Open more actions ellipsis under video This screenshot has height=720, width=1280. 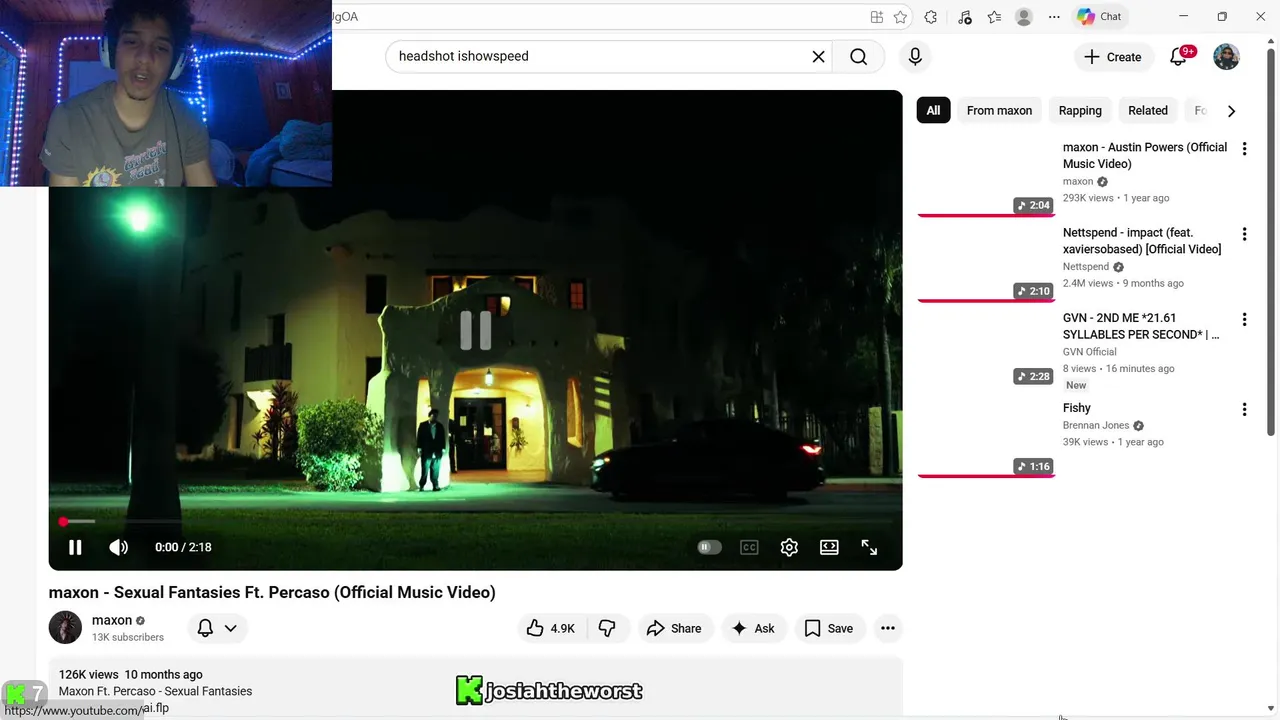(x=887, y=628)
